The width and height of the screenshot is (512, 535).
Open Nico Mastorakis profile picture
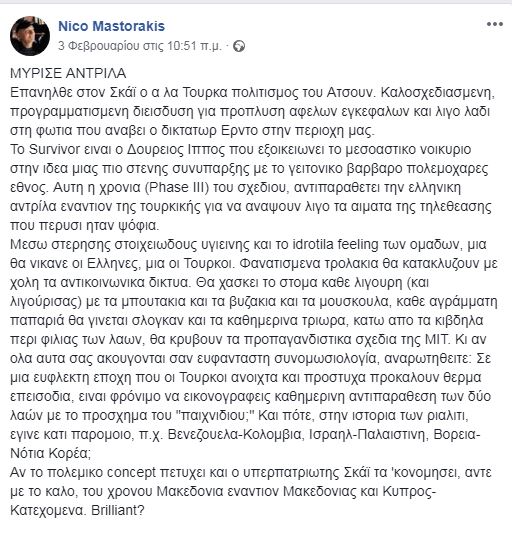[x=30, y=36]
